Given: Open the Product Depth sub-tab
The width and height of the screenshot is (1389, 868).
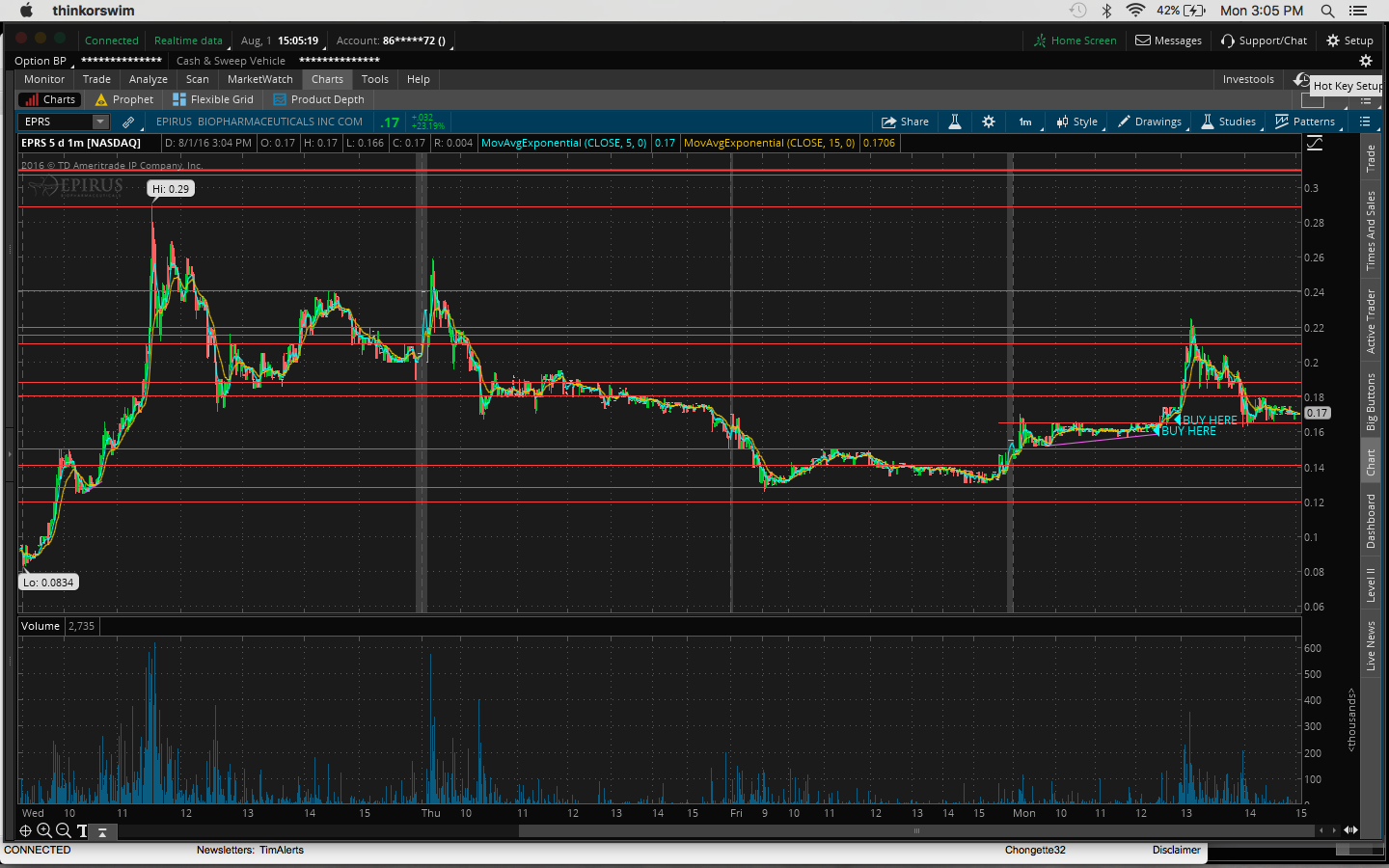Looking at the screenshot, I should (319, 99).
